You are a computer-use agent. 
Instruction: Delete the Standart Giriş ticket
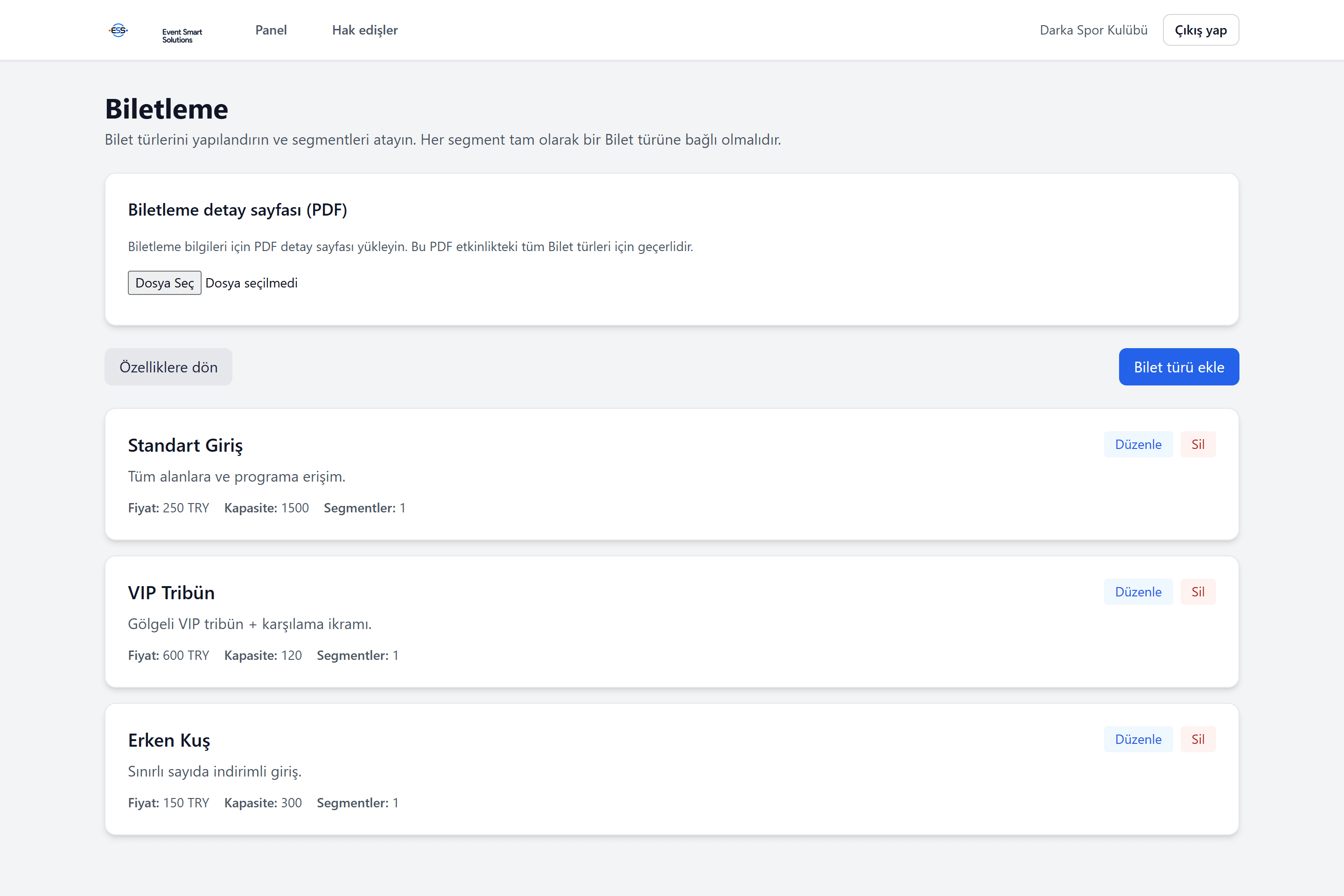(1198, 444)
